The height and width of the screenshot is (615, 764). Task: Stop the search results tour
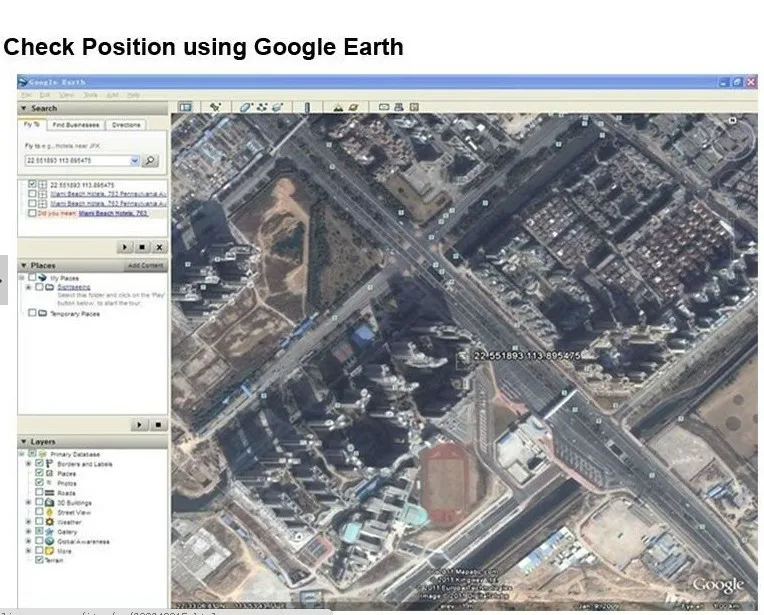tap(142, 247)
